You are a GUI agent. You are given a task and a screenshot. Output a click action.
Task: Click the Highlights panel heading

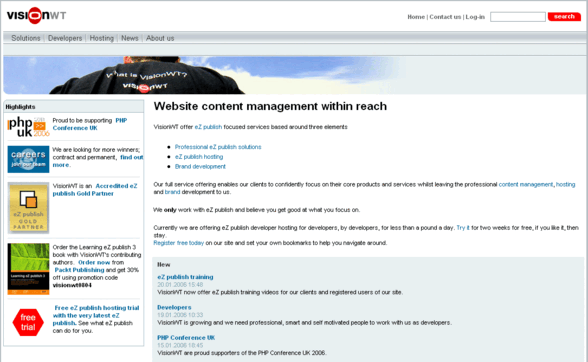pyautogui.click(x=20, y=107)
